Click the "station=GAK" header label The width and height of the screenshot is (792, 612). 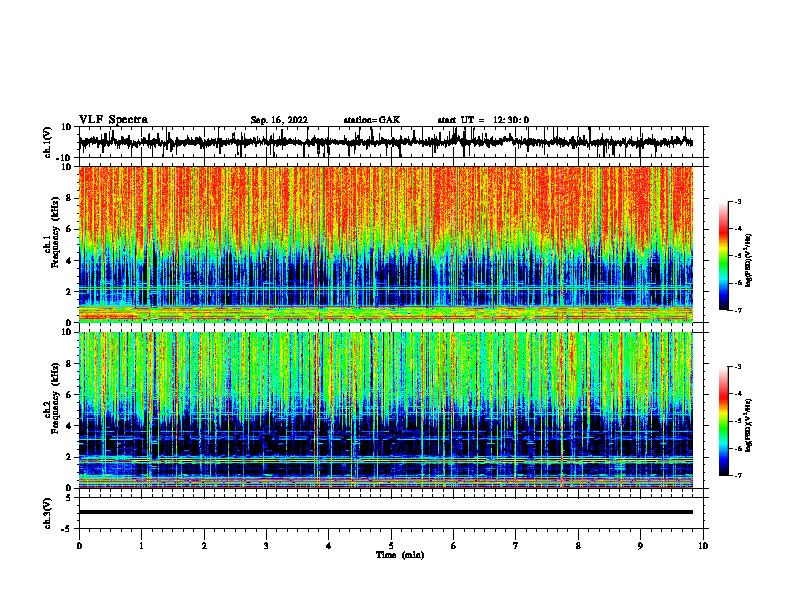tap(372, 120)
